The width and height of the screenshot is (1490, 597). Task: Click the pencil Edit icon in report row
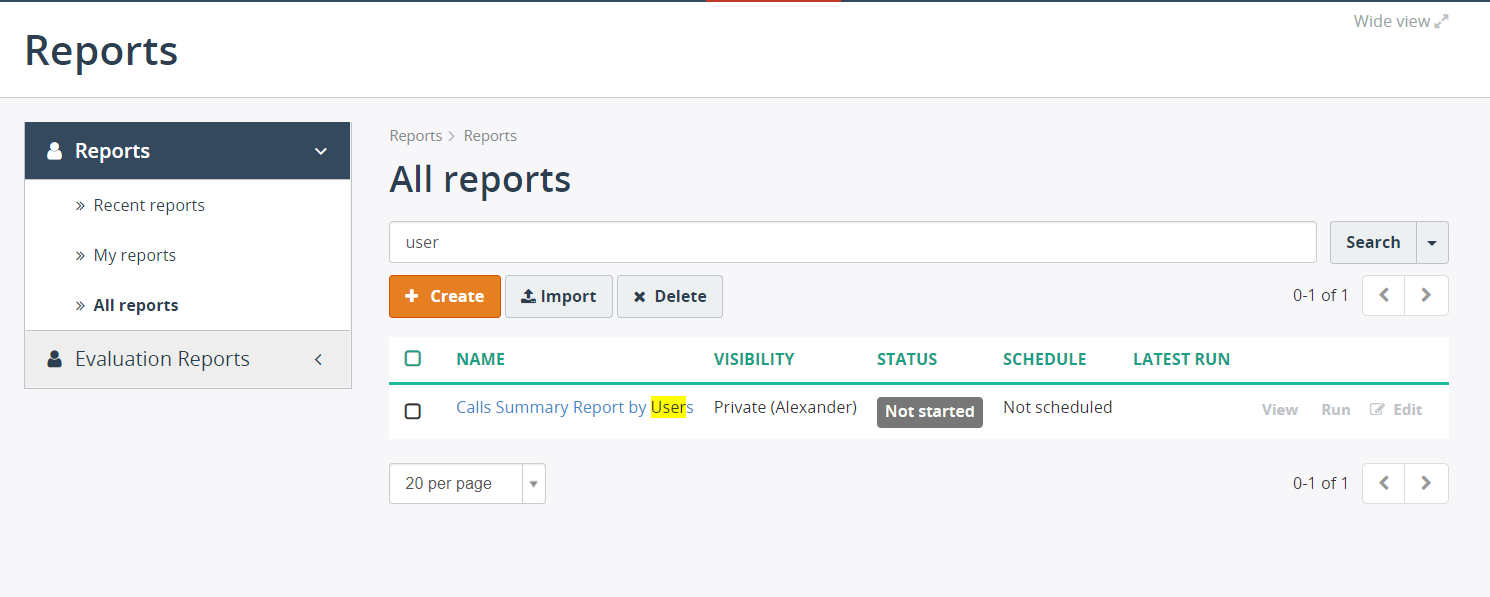(x=1377, y=409)
